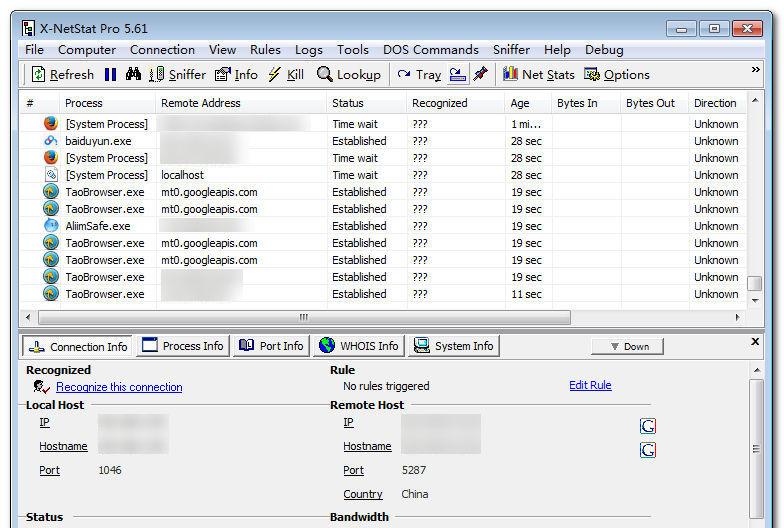Click the Remote Host Hostname label
The height and width of the screenshot is (528, 784).
[367, 446]
